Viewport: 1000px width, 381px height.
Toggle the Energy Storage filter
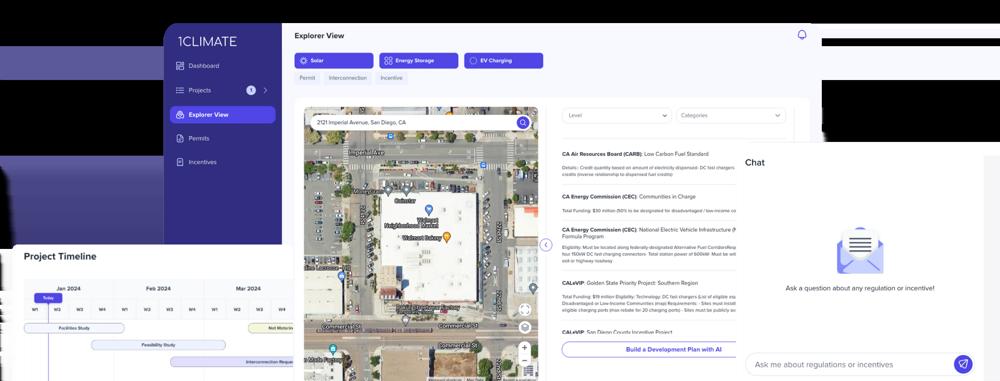[x=418, y=61]
